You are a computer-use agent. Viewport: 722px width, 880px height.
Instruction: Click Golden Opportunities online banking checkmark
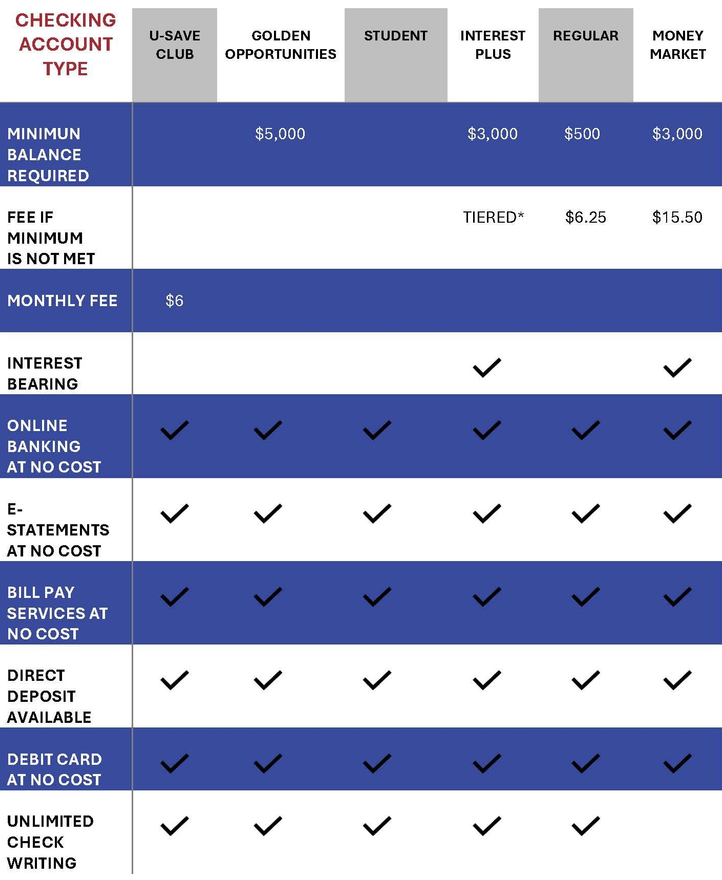point(268,430)
